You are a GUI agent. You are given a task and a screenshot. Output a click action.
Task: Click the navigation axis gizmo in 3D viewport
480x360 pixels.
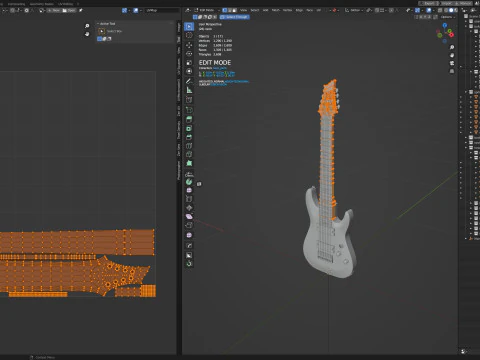(445, 33)
